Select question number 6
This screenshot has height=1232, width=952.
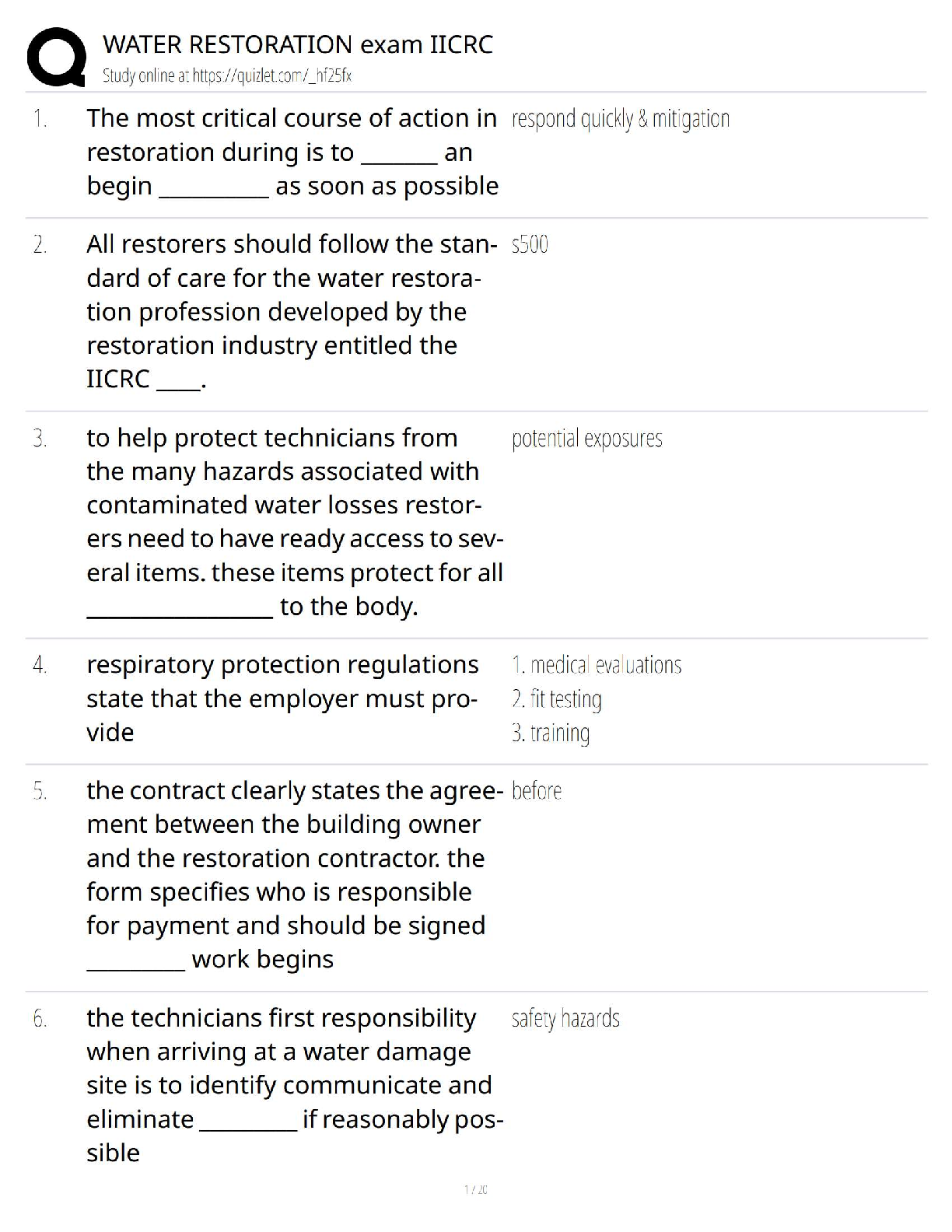[40, 1019]
